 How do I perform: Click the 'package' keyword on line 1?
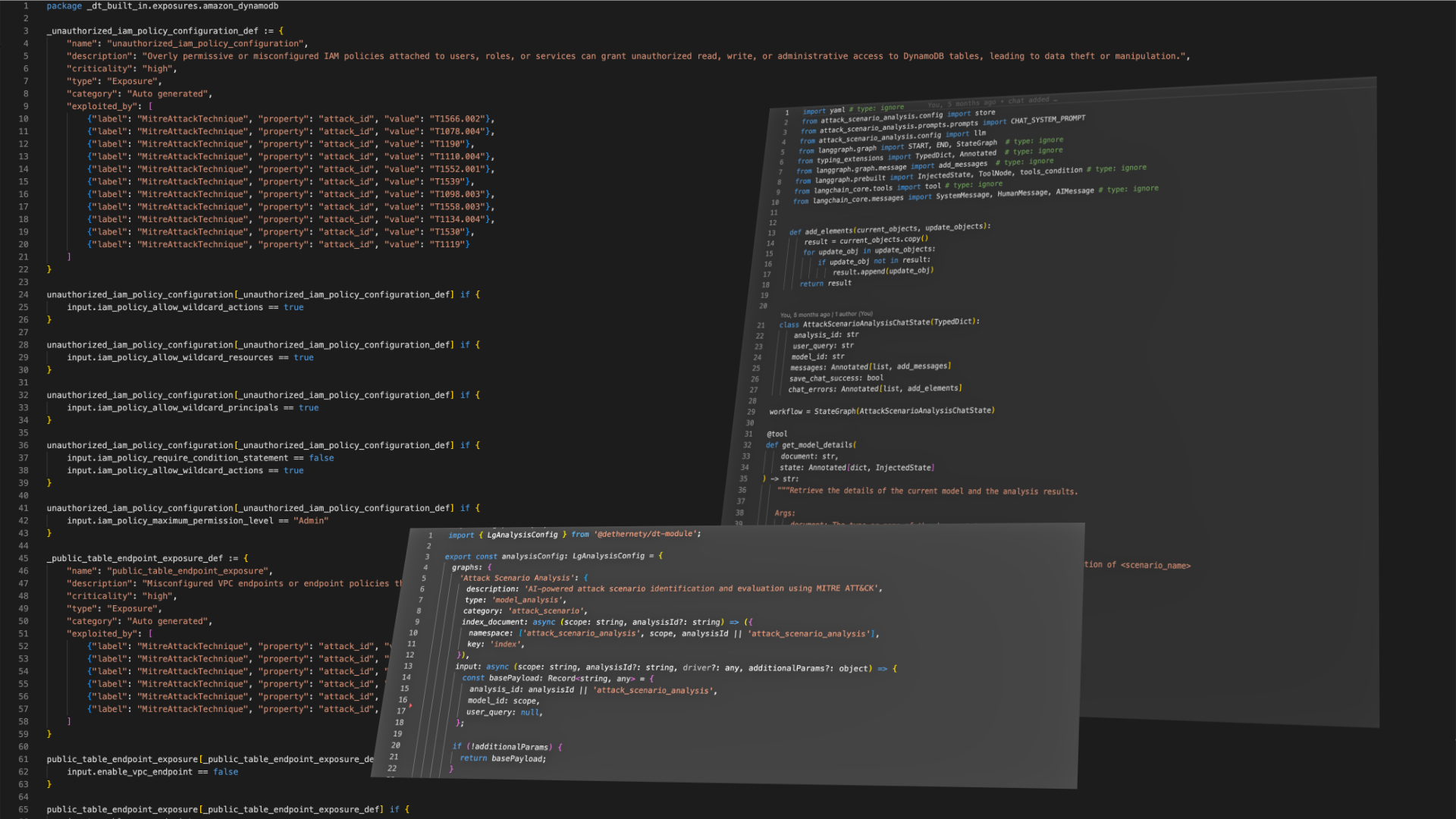click(64, 6)
